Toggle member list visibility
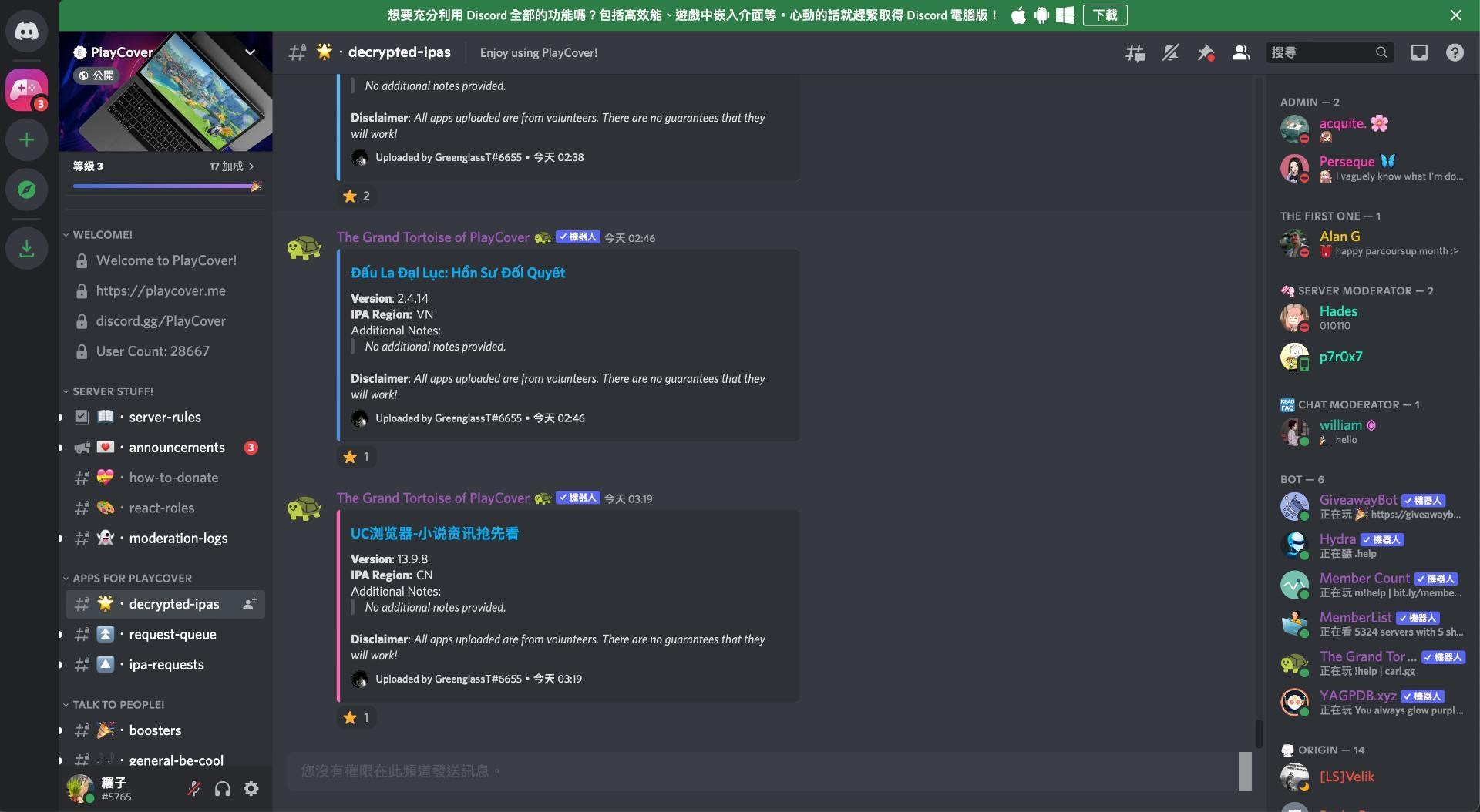 coord(1241,52)
